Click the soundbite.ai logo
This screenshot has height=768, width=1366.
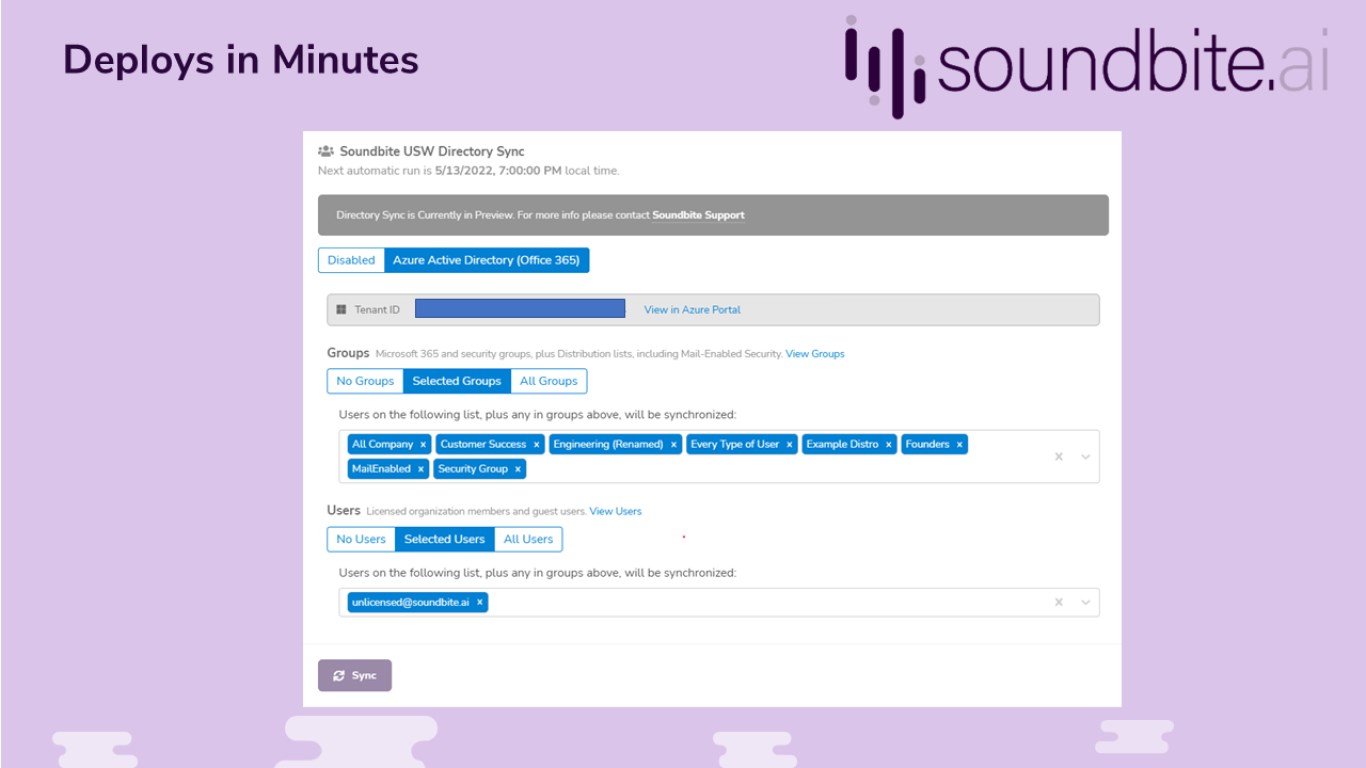(x=1087, y=65)
